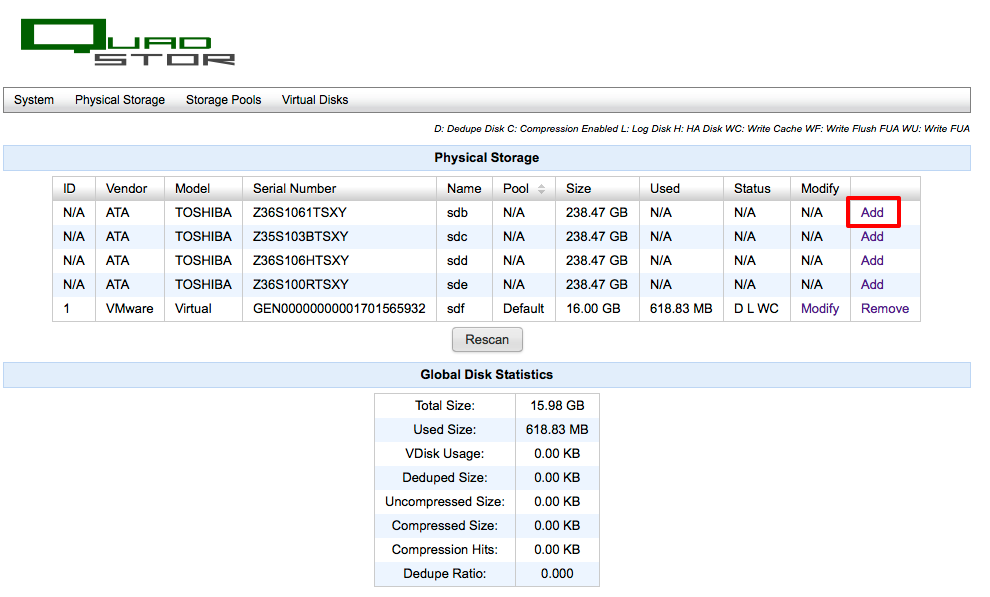Select serial number Z36S100RTSXY
The height and width of the screenshot is (597, 990).
[301, 285]
